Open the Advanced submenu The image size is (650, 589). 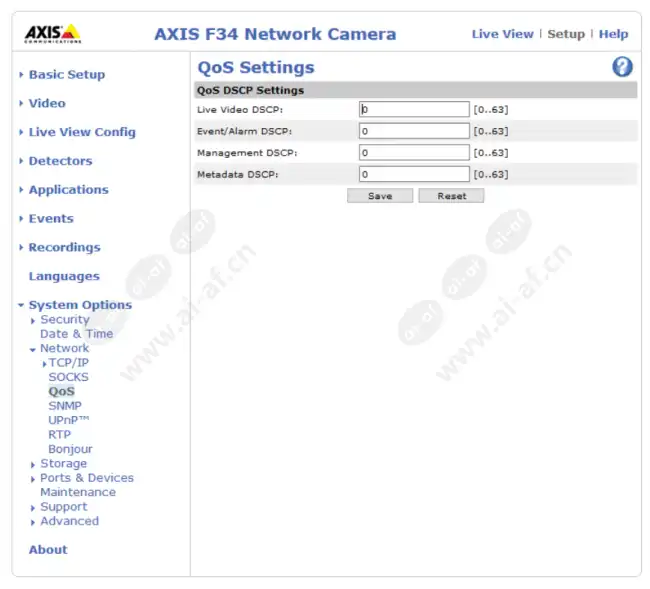click(70, 521)
